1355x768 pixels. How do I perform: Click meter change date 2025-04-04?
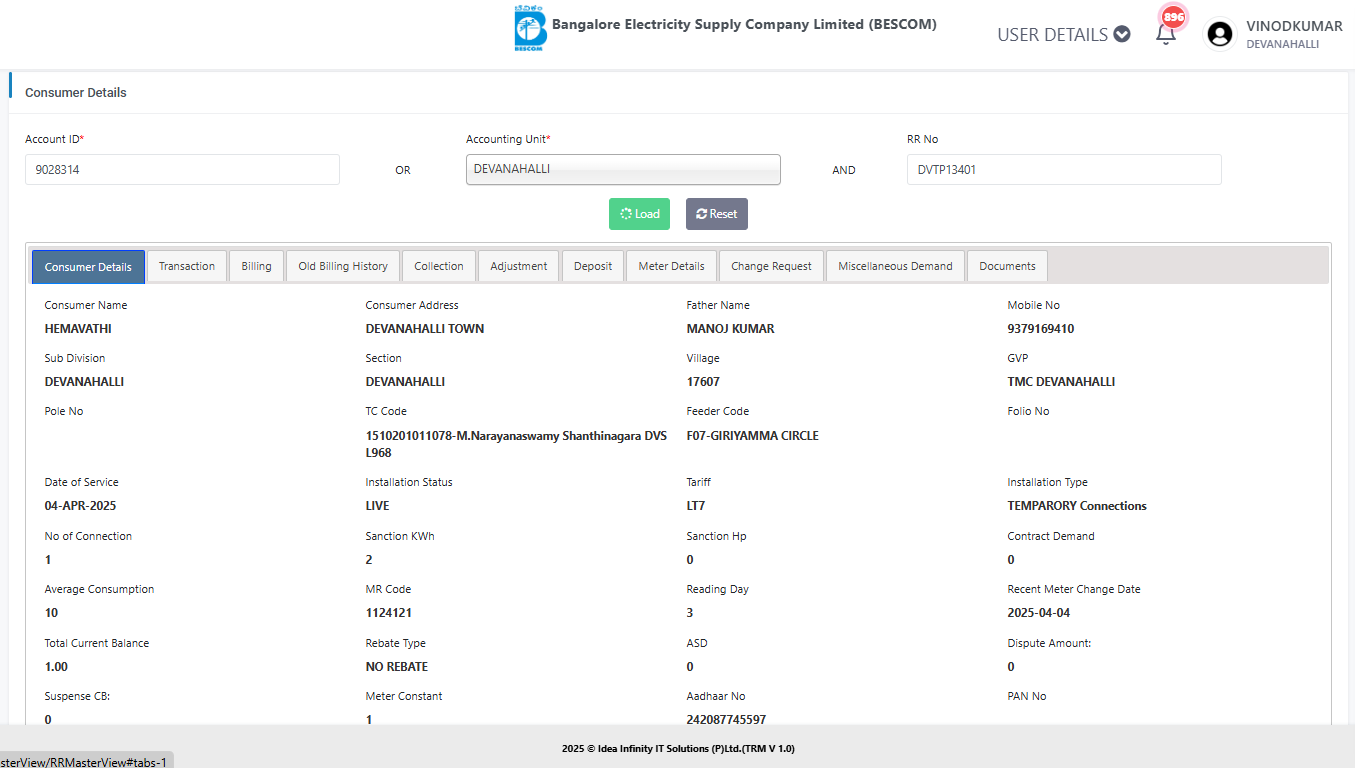point(1039,613)
